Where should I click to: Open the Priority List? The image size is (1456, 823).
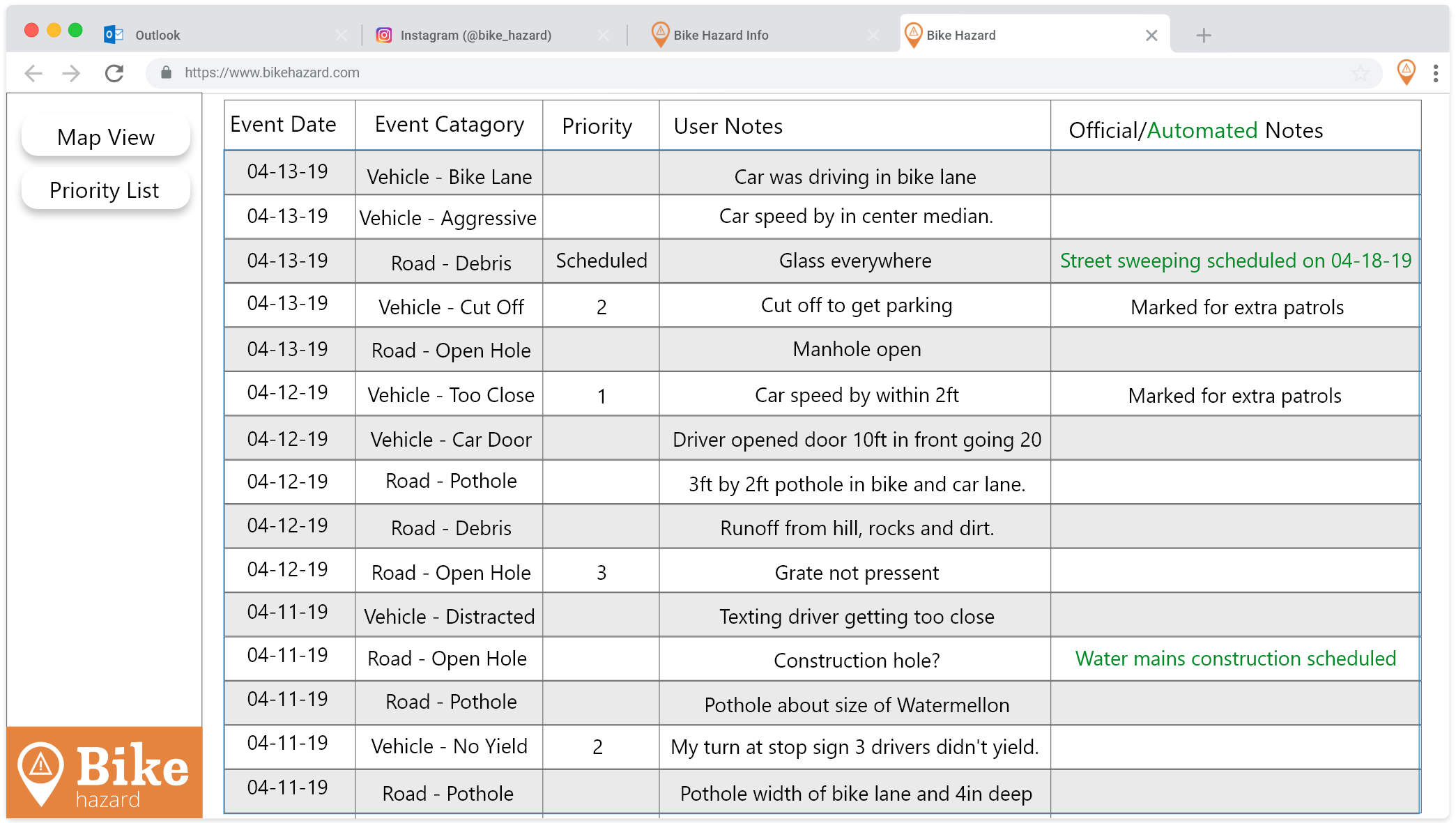coord(105,190)
